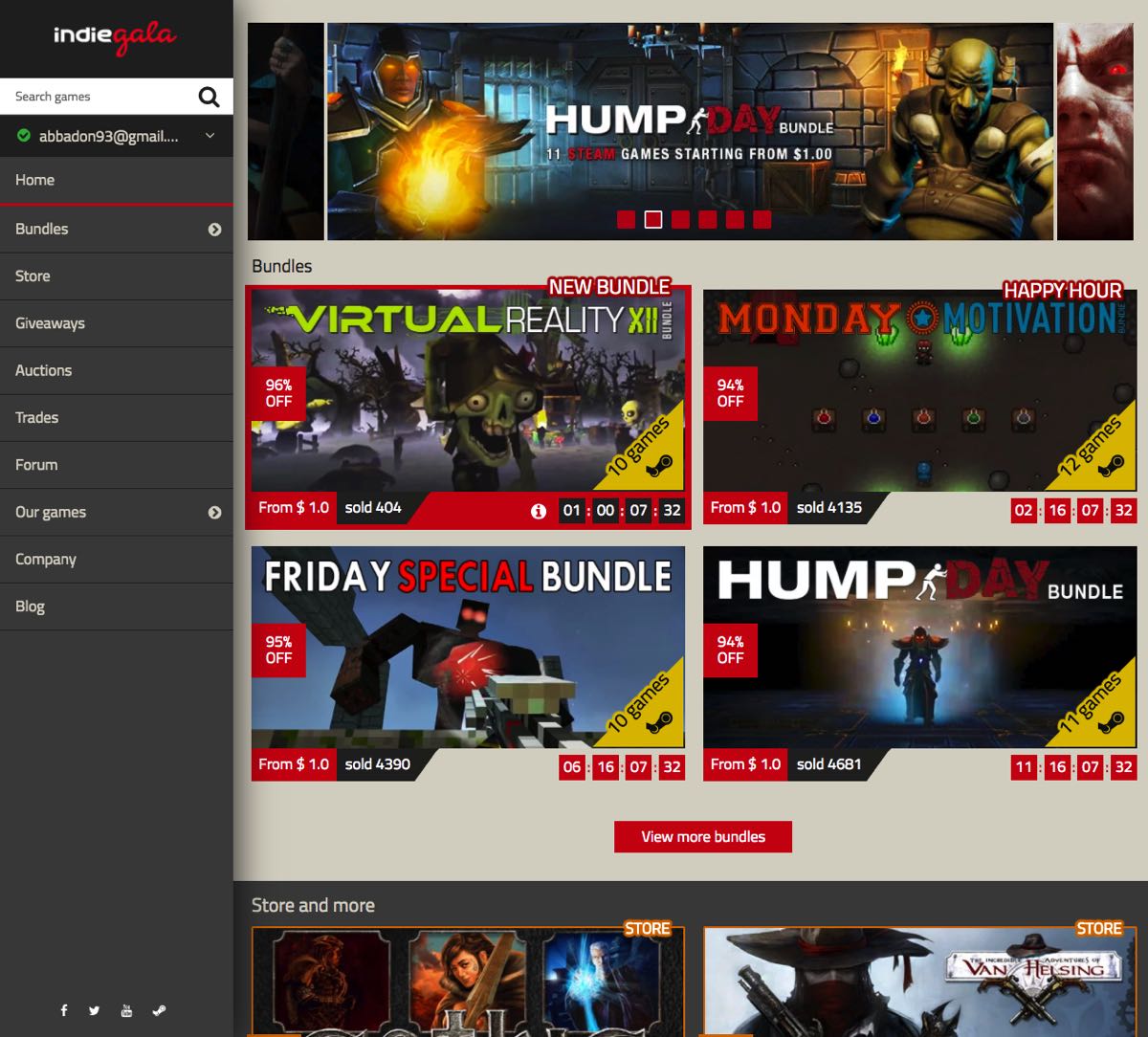This screenshot has width=1148, height=1037.
Task: Click 96% OFF badge on Virtual Reality XII
Action: pos(278,393)
